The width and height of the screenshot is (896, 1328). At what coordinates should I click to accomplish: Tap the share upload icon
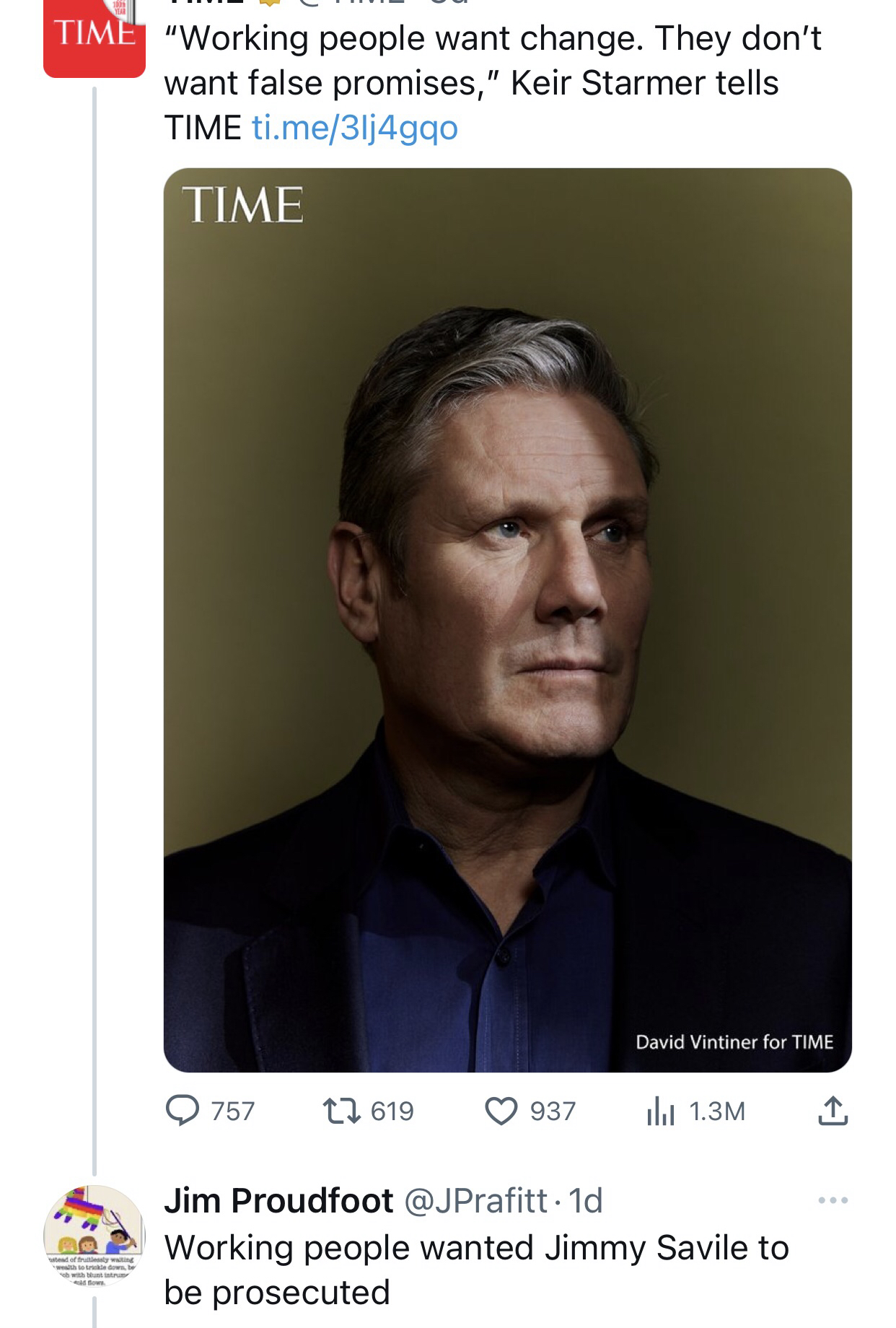tap(833, 1111)
